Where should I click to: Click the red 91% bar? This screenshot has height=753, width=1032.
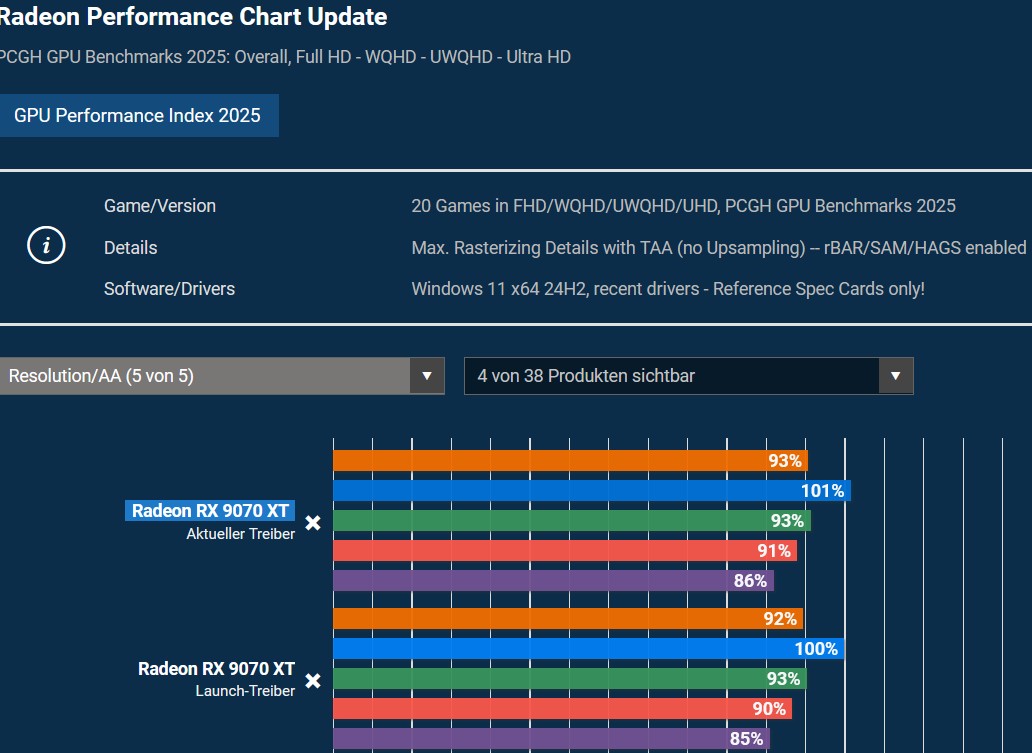(x=565, y=550)
